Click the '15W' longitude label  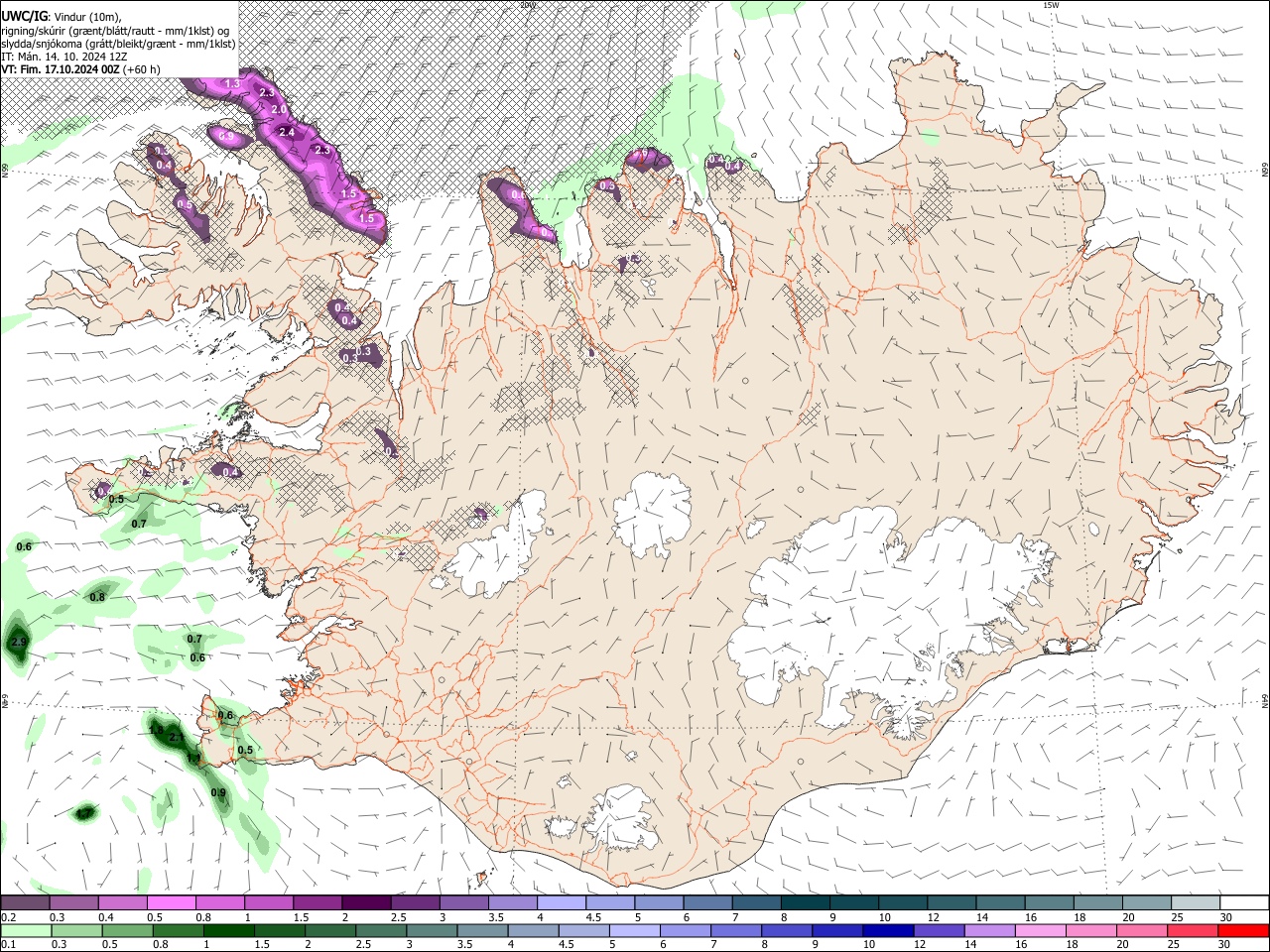click(1051, 5)
